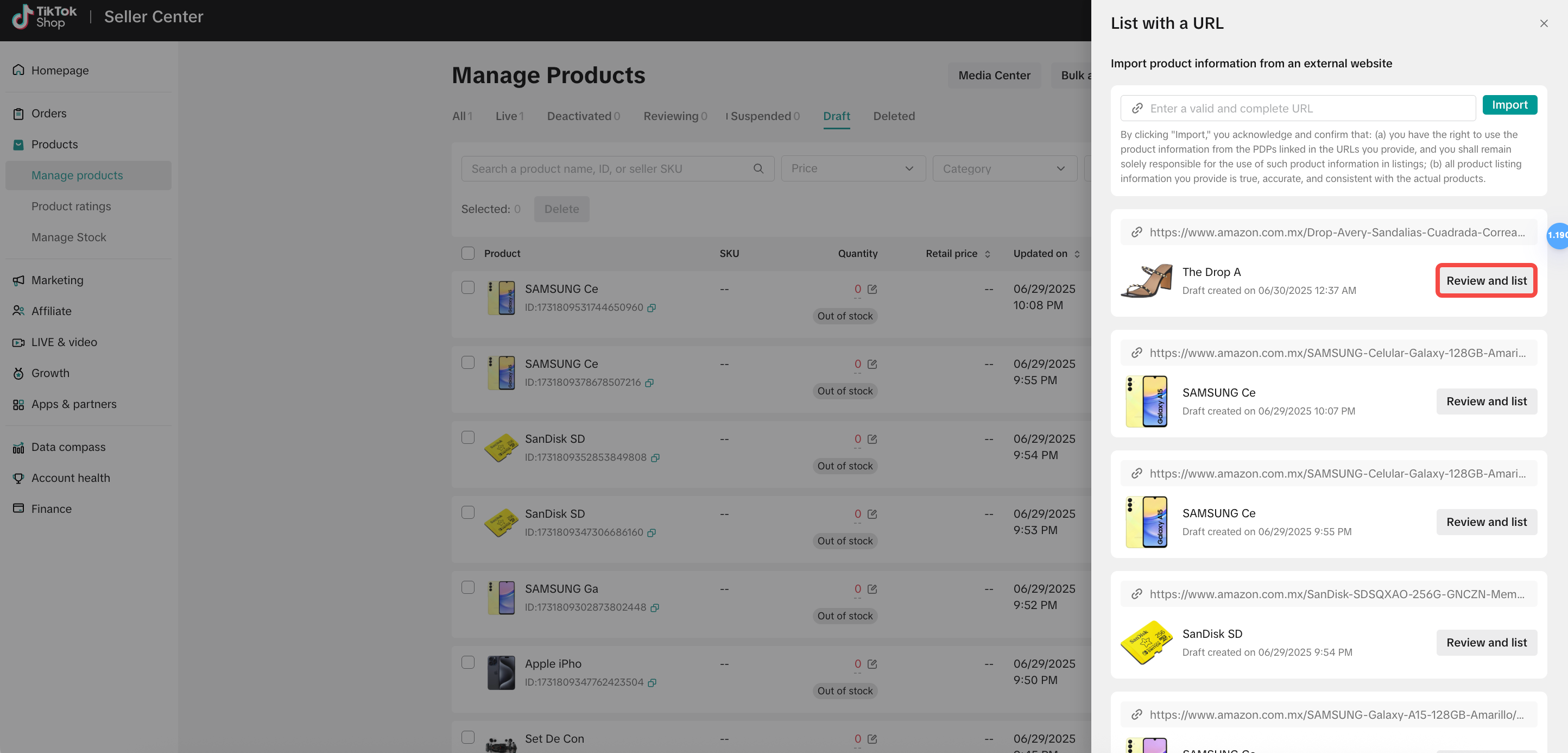The image size is (1568, 753).
Task: Open Product ratings page
Action: click(x=71, y=206)
